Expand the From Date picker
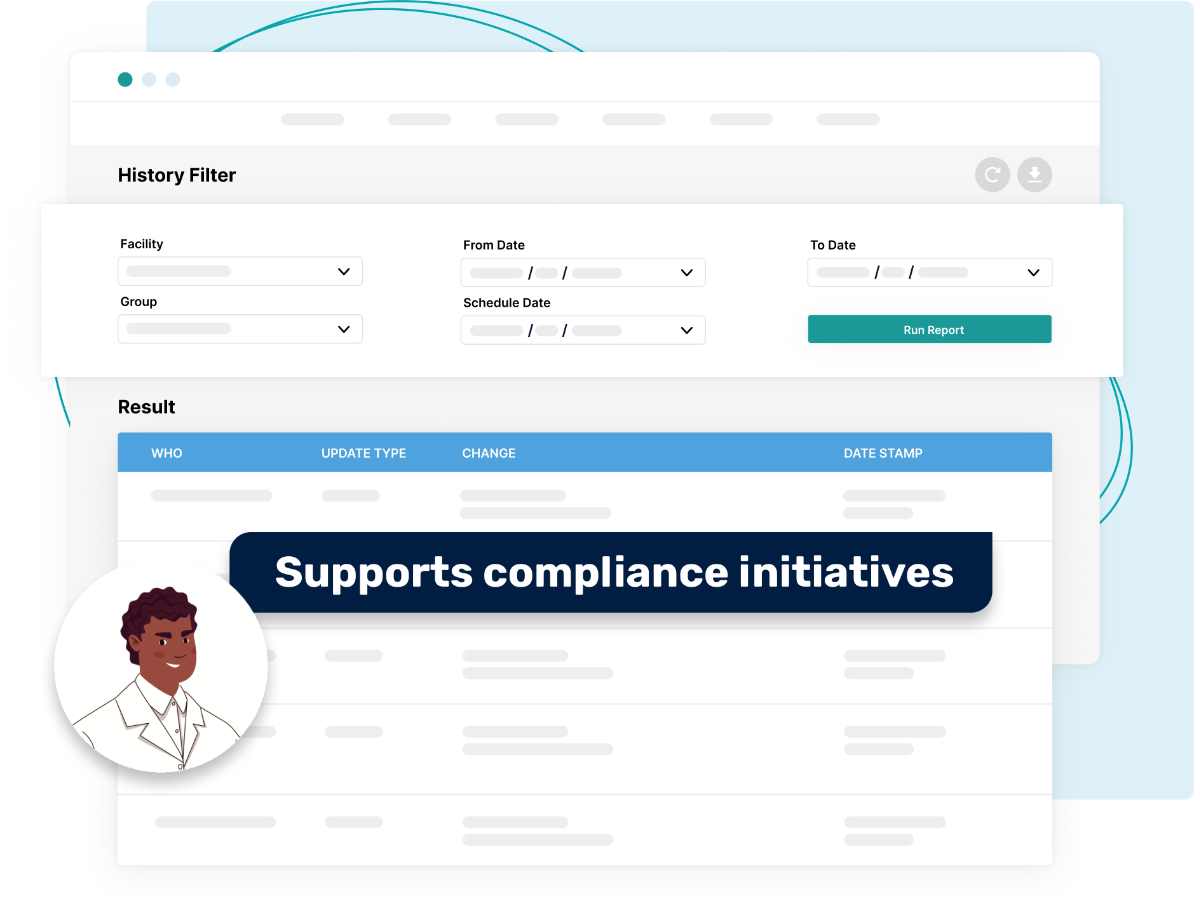The image size is (1200, 910). point(583,272)
